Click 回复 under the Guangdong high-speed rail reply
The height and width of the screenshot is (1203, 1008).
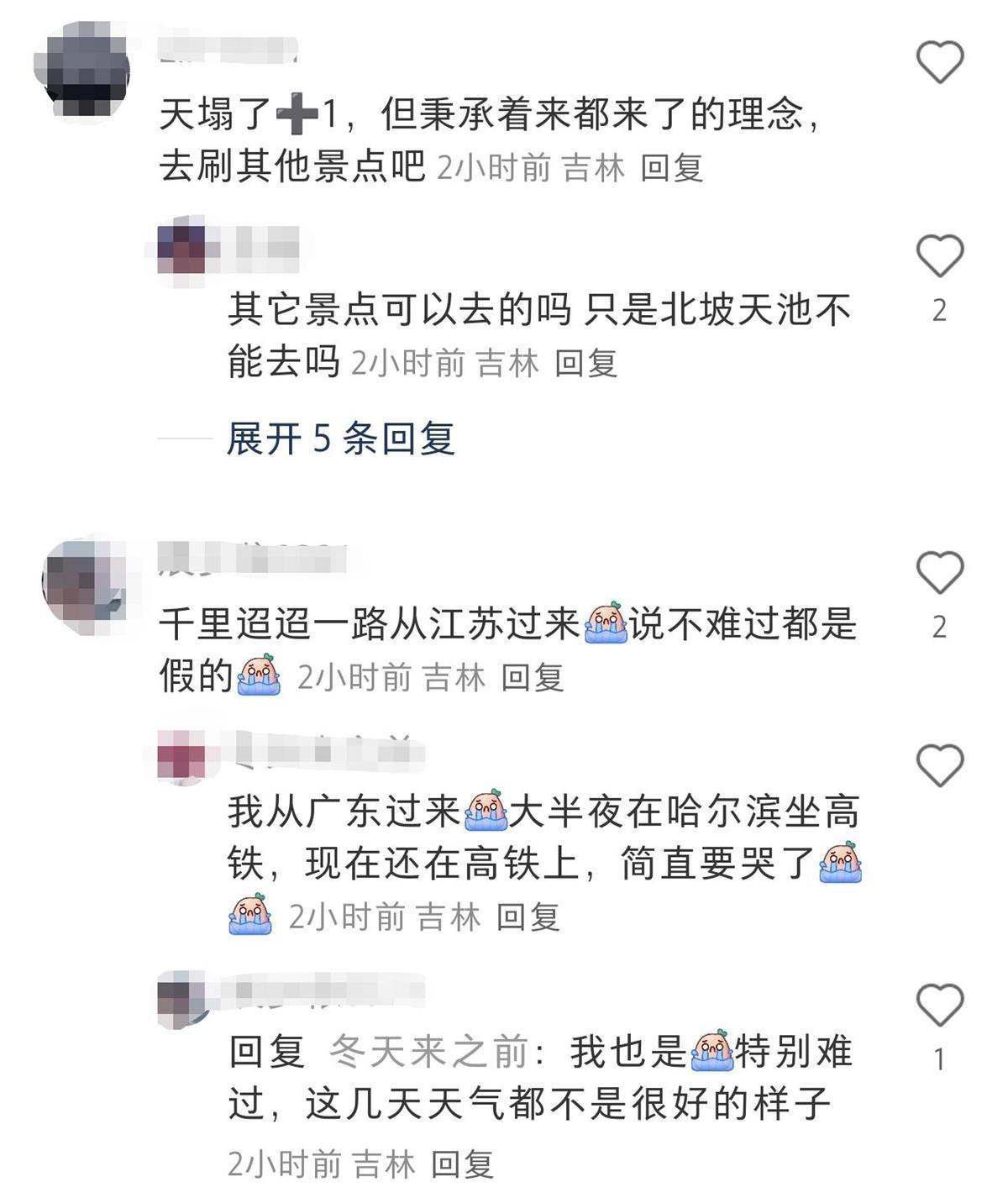click(x=528, y=917)
